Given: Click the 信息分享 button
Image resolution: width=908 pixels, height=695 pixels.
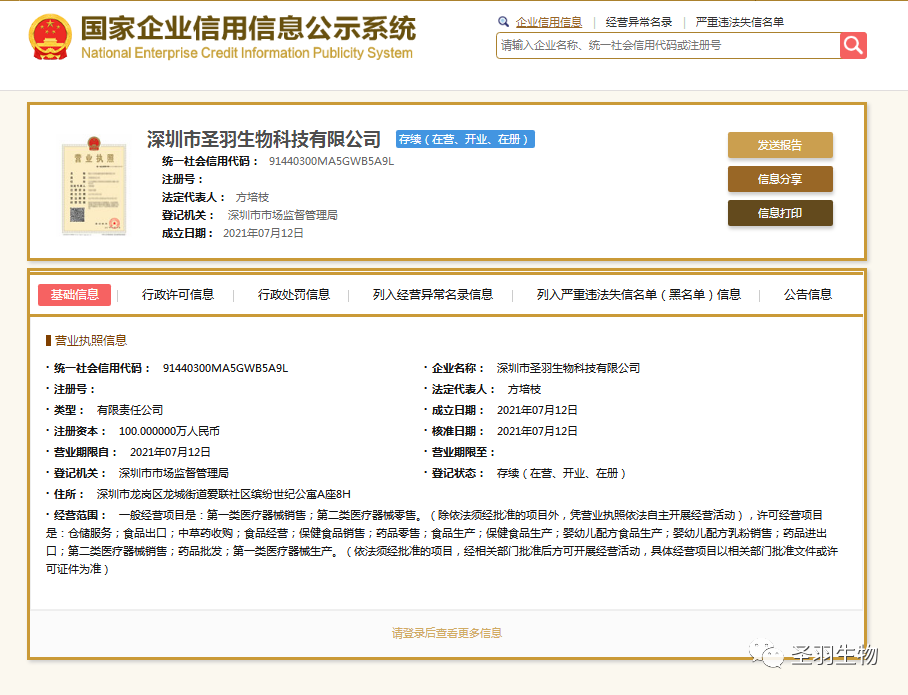Looking at the screenshot, I should 779,179.
